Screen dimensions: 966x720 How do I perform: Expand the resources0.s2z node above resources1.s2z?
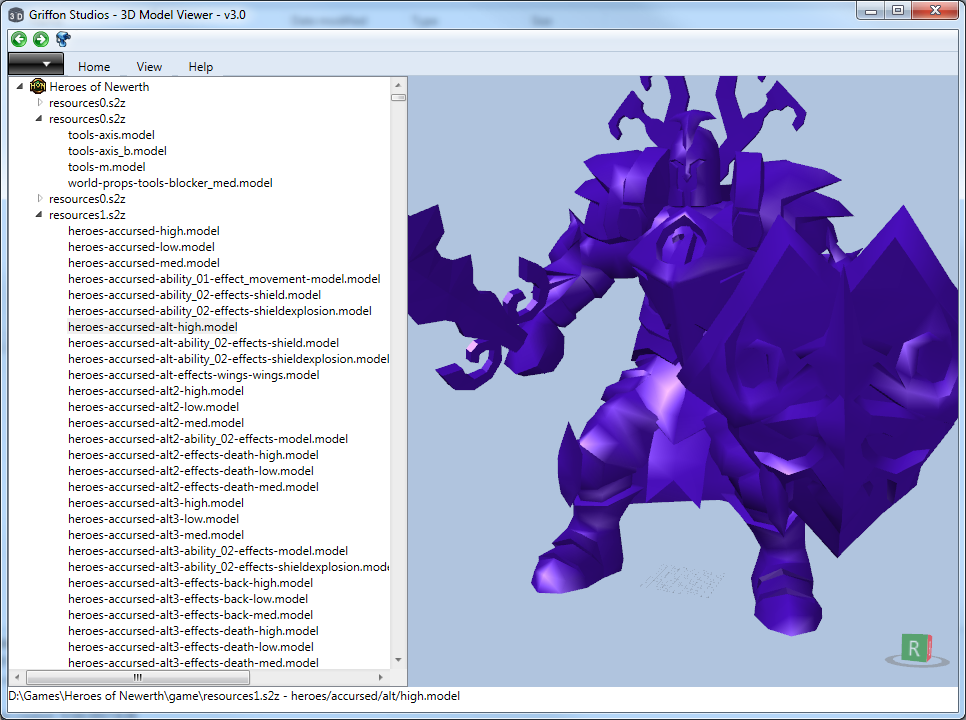point(39,199)
